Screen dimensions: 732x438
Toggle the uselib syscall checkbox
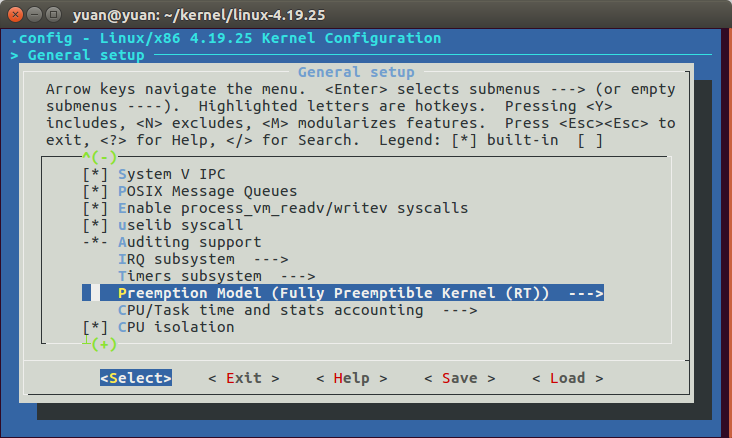point(95,226)
